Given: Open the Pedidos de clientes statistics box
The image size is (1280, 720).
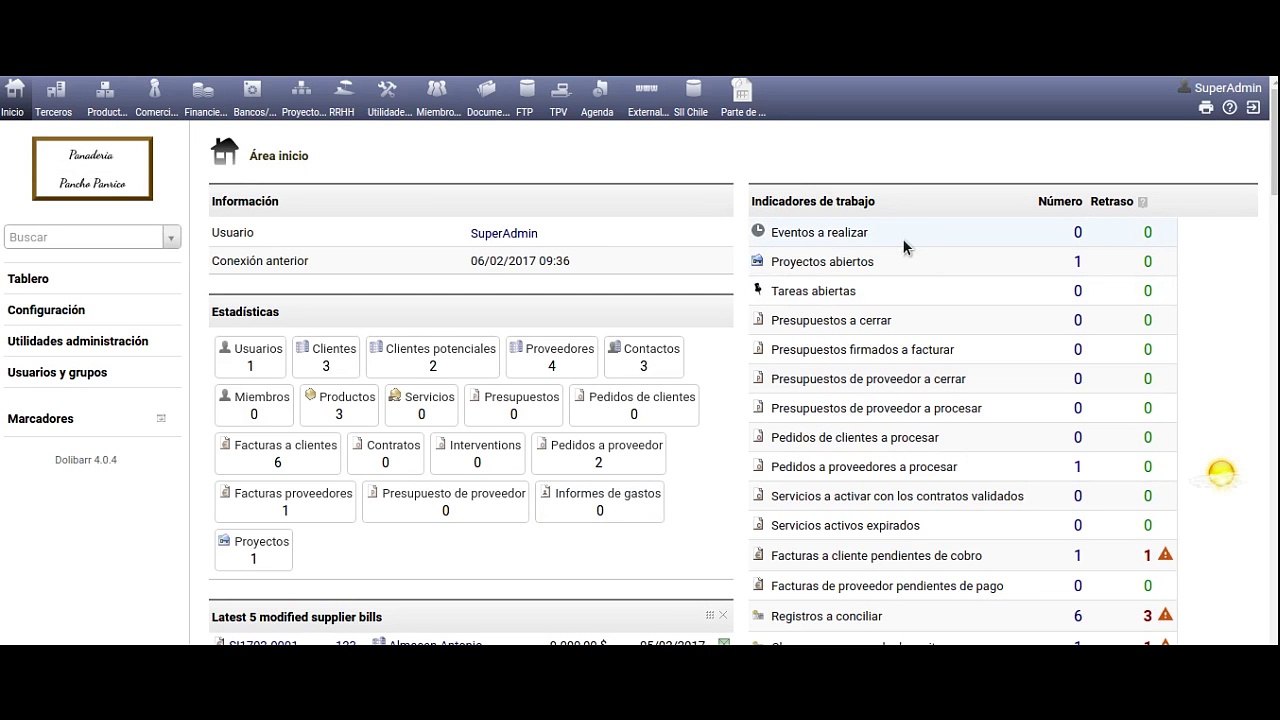Looking at the screenshot, I should coord(634,405).
